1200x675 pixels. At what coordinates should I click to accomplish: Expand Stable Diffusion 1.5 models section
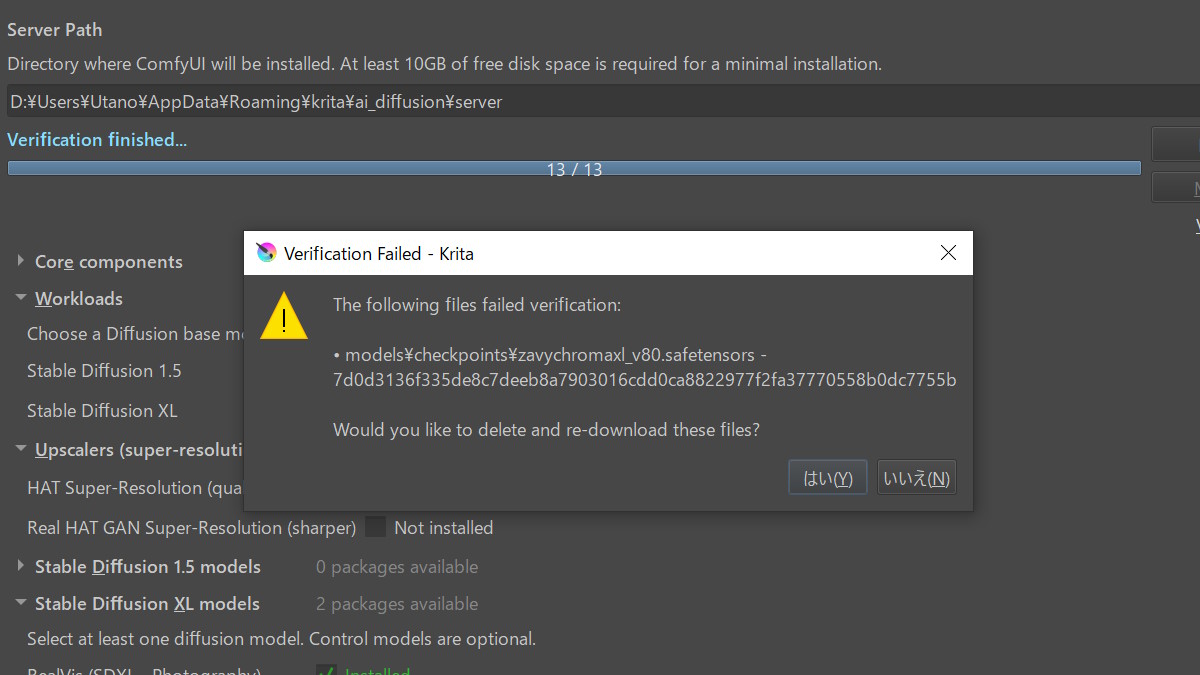[x=21, y=567]
